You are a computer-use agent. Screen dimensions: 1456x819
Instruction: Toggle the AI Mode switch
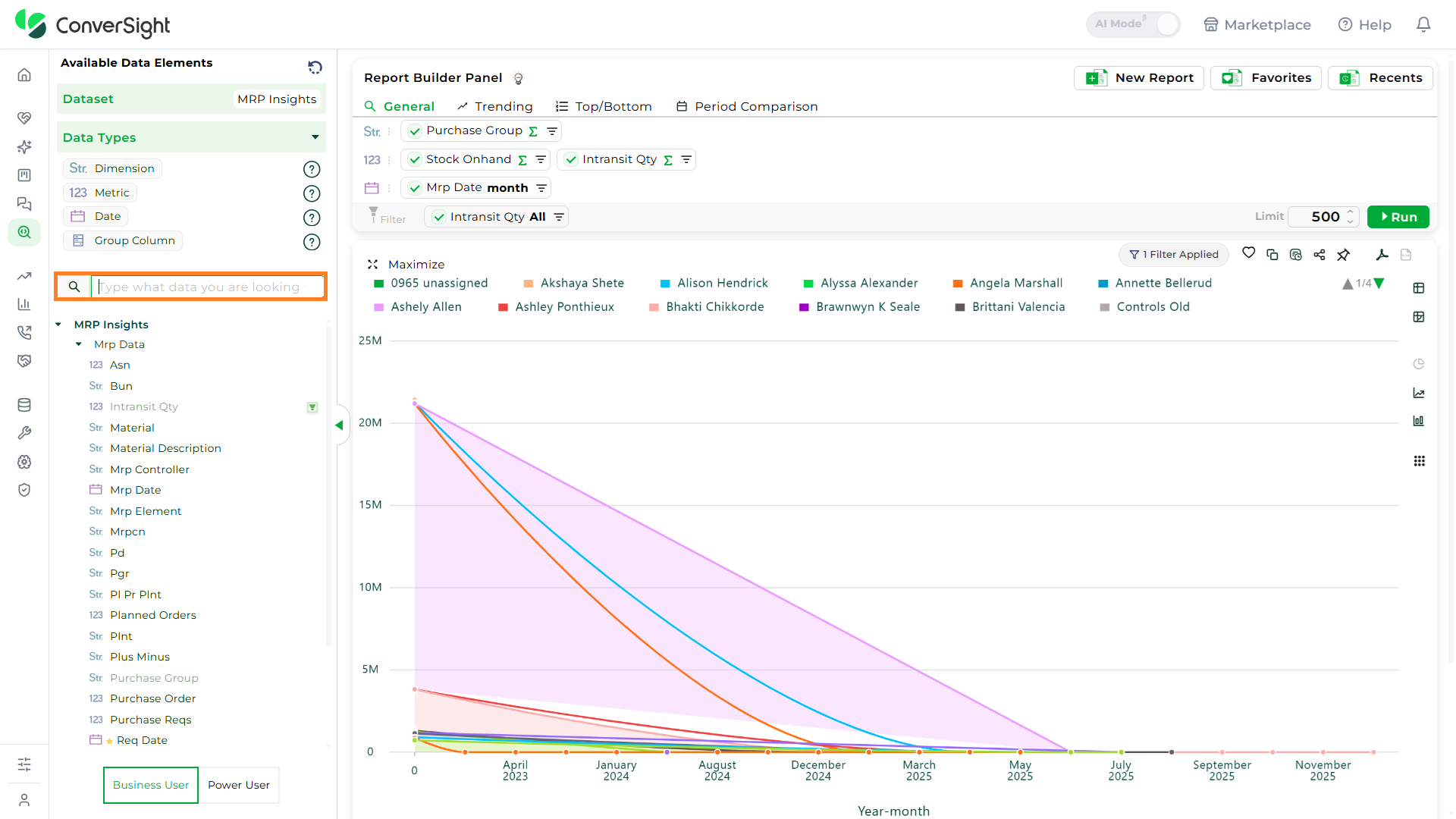(x=1134, y=24)
